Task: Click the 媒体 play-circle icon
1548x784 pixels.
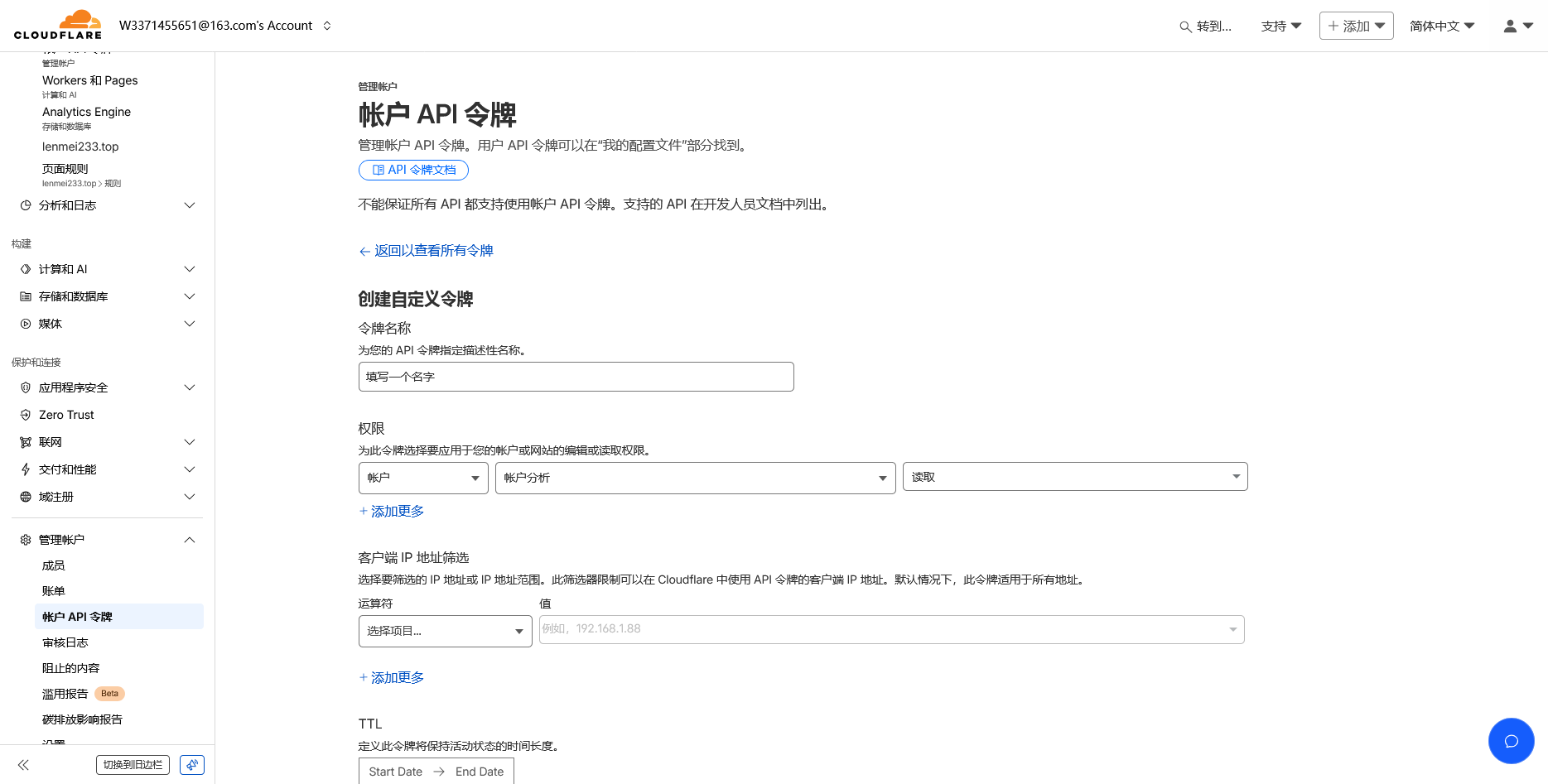Action: [x=25, y=324]
